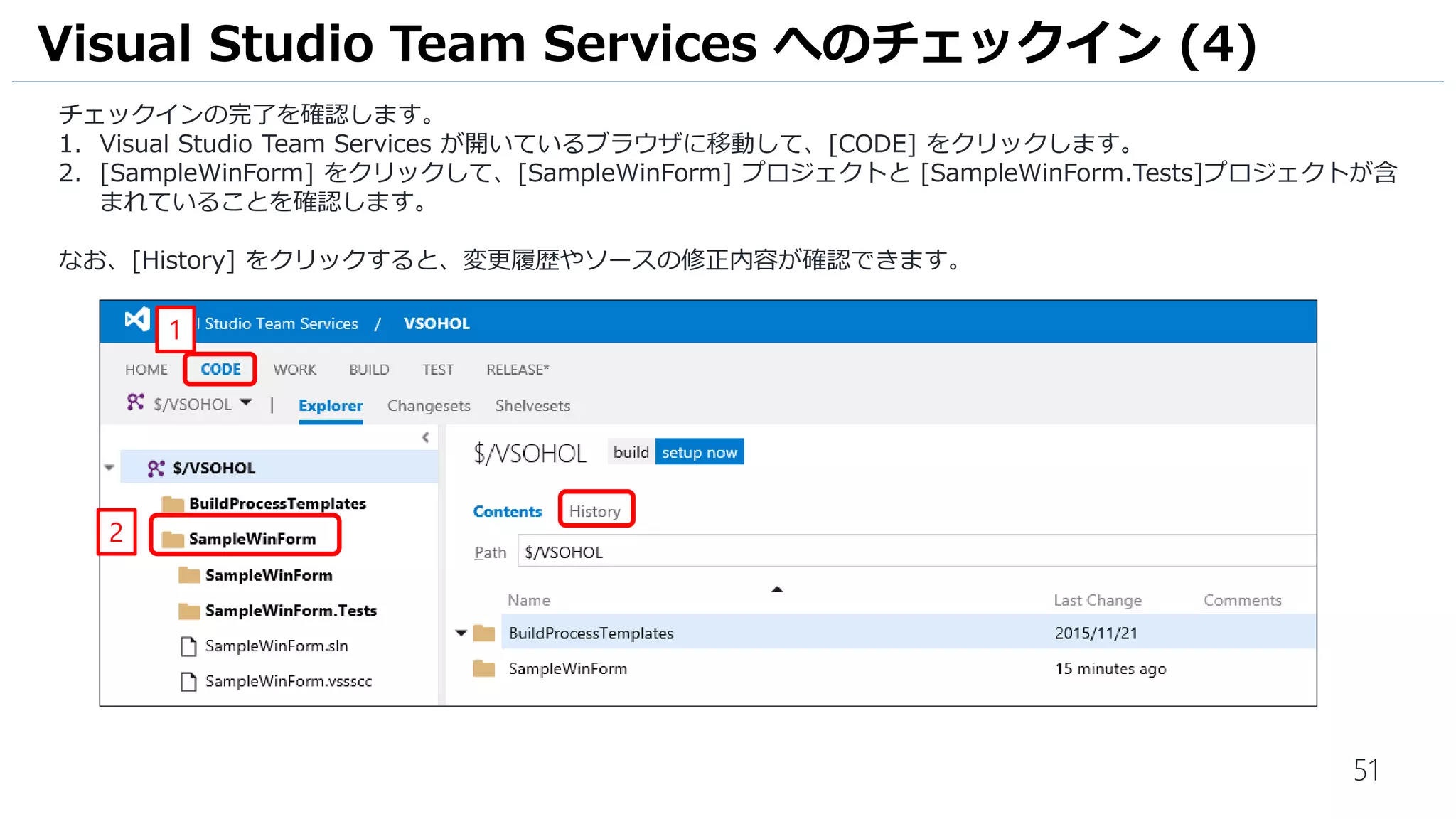Screen dimensions: 1456x819
Task: Collapse the $/VSOHOL root tree node arrow
Action: (x=109, y=468)
